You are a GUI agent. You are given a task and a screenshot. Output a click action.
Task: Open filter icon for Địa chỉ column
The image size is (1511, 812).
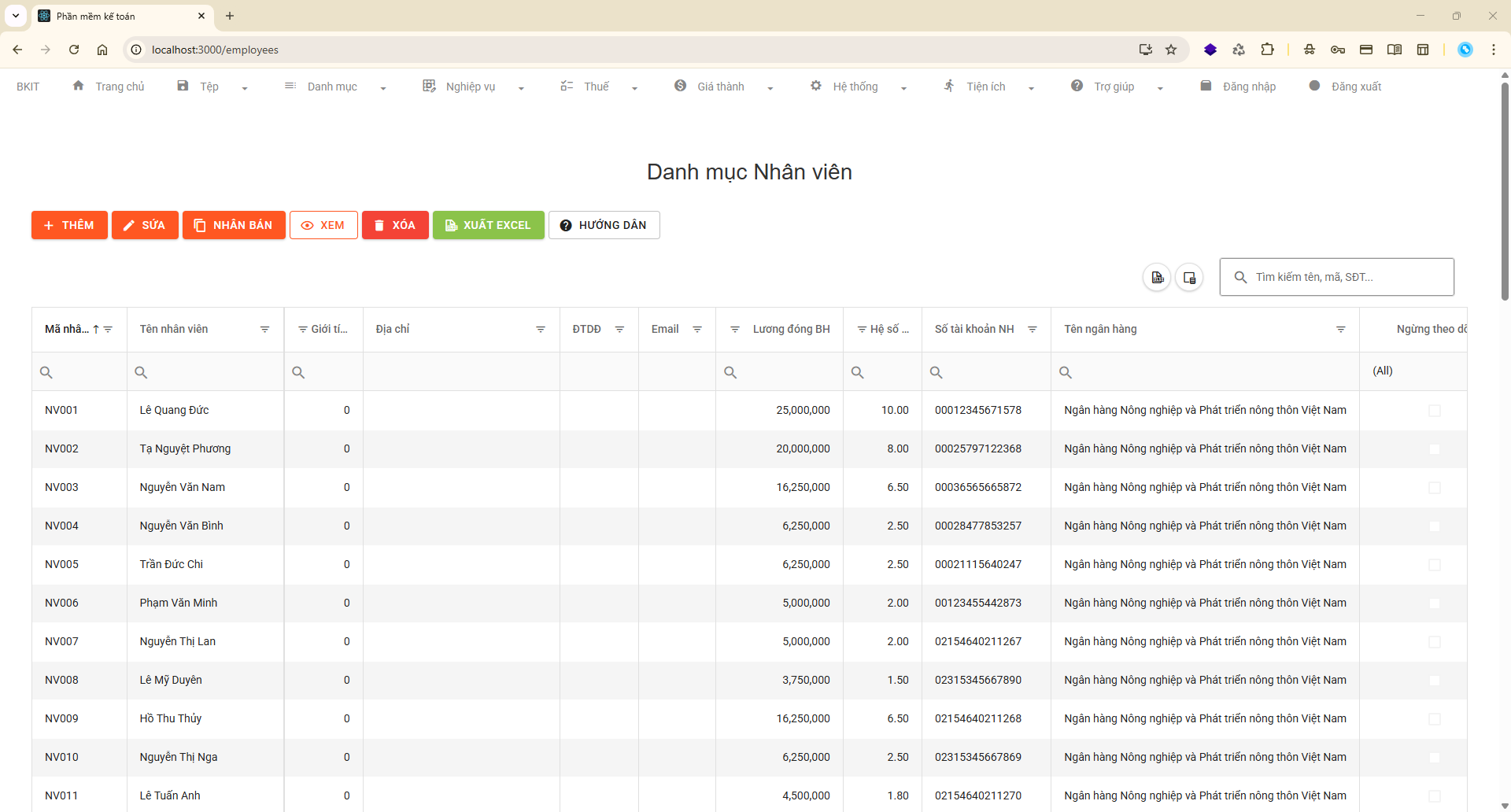541,329
